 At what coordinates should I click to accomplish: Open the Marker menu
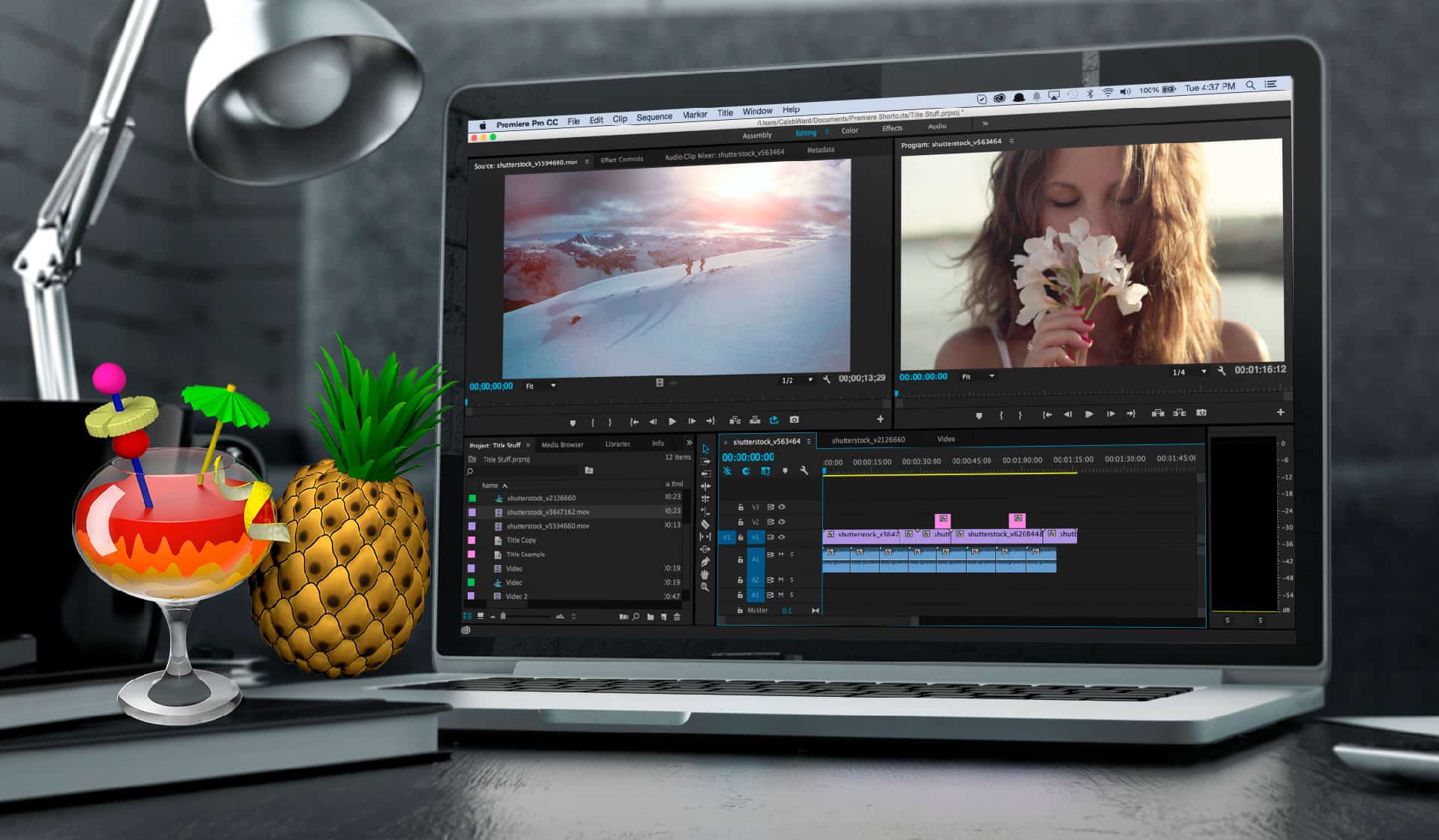click(x=695, y=115)
